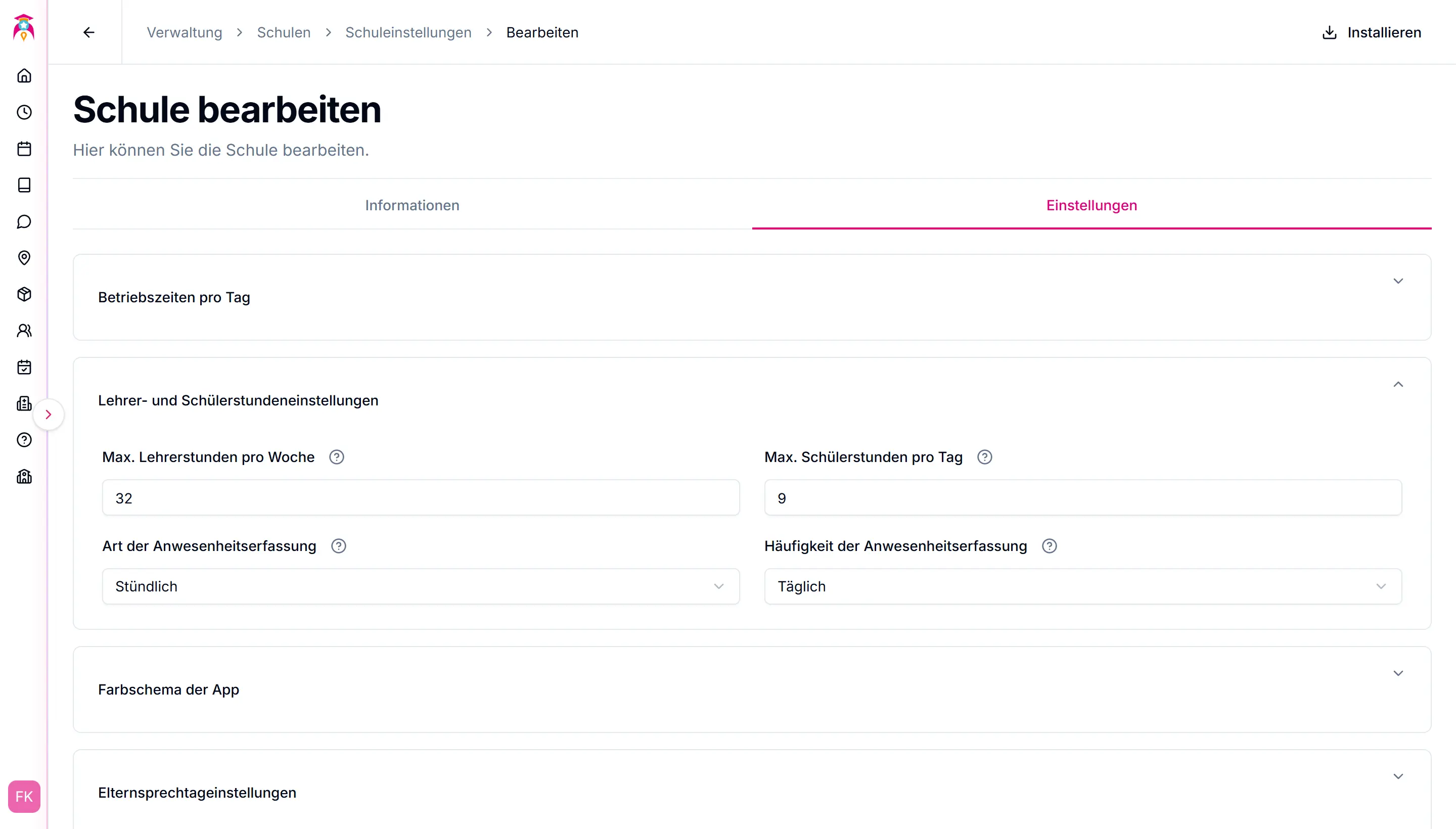The height and width of the screenshot is (829, 1456).
Task: Expand the Farbschema der App section
Action: [x=1397, y=673]
